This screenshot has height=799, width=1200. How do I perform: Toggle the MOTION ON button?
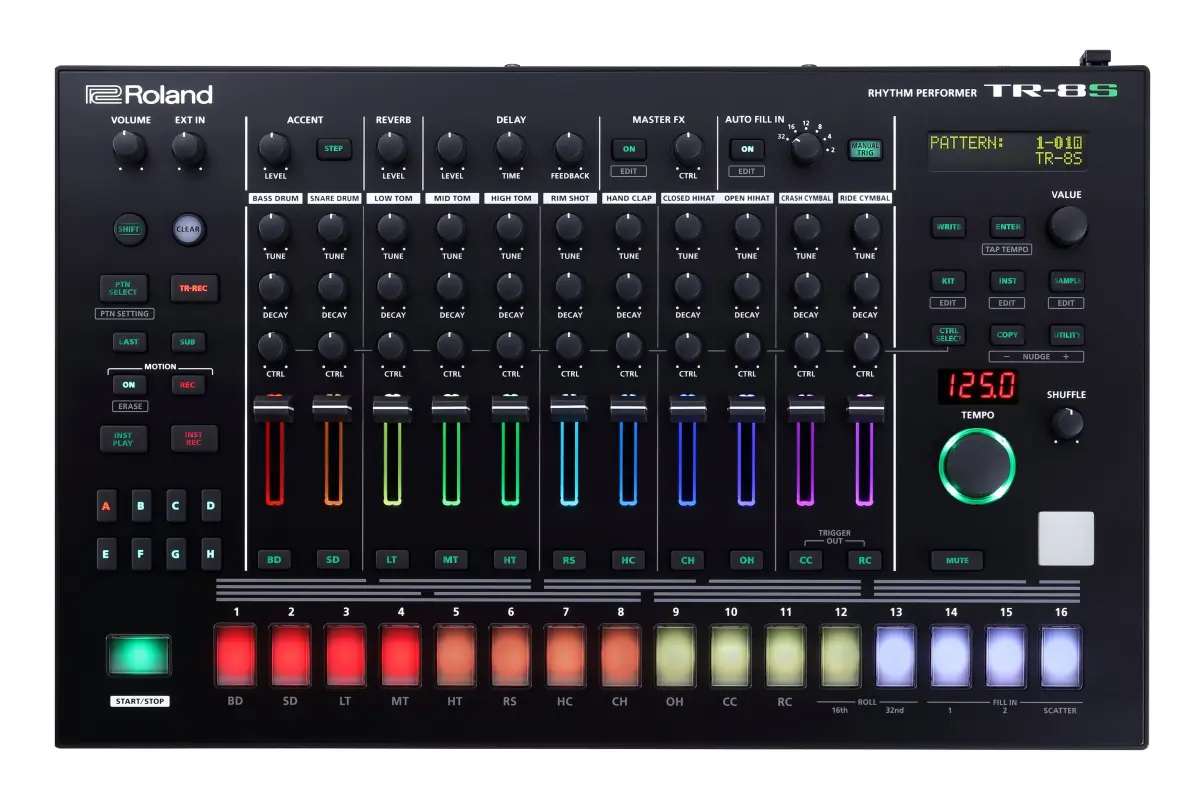click(129, 384)
